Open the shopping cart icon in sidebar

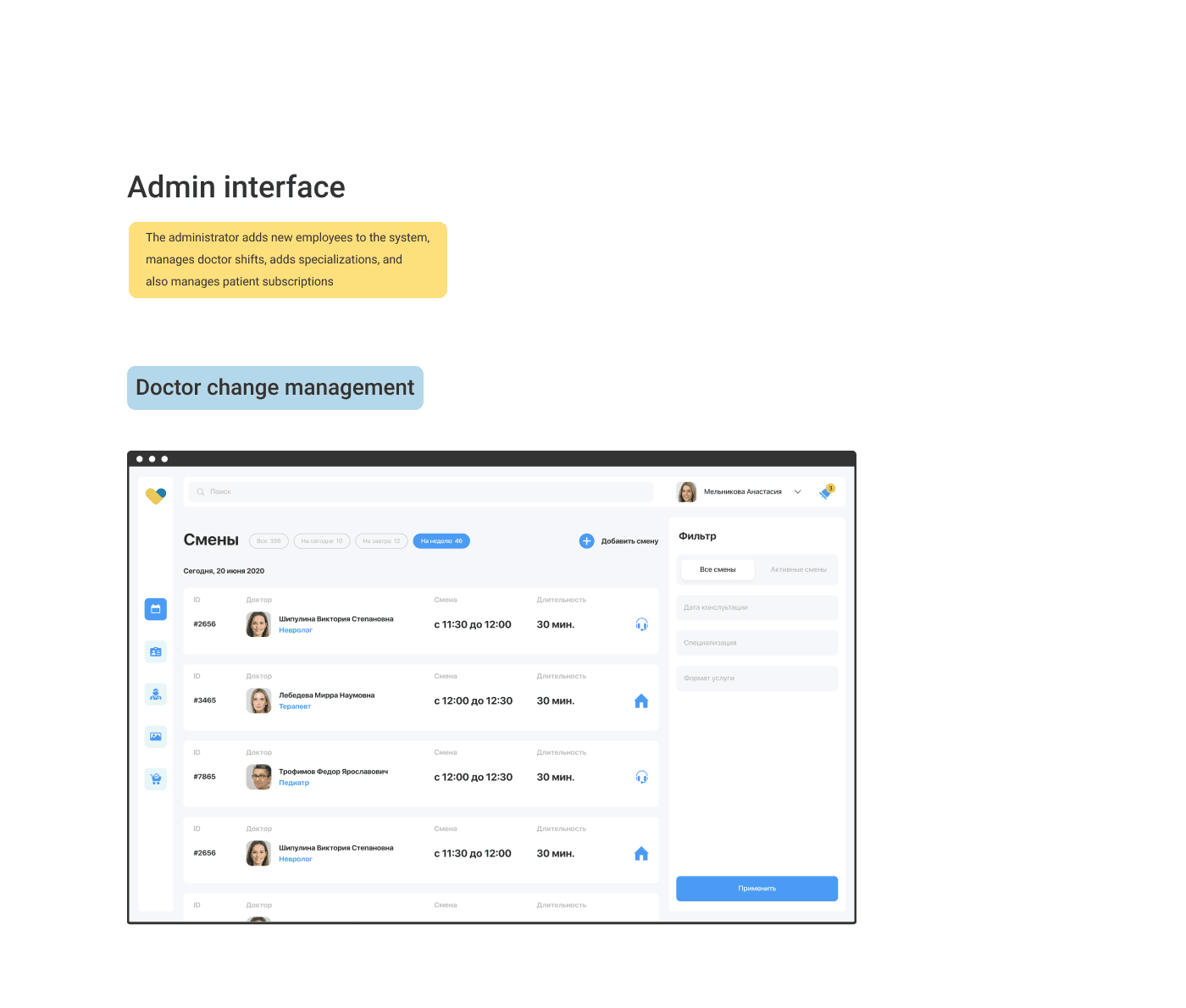(x=155, y=778)
